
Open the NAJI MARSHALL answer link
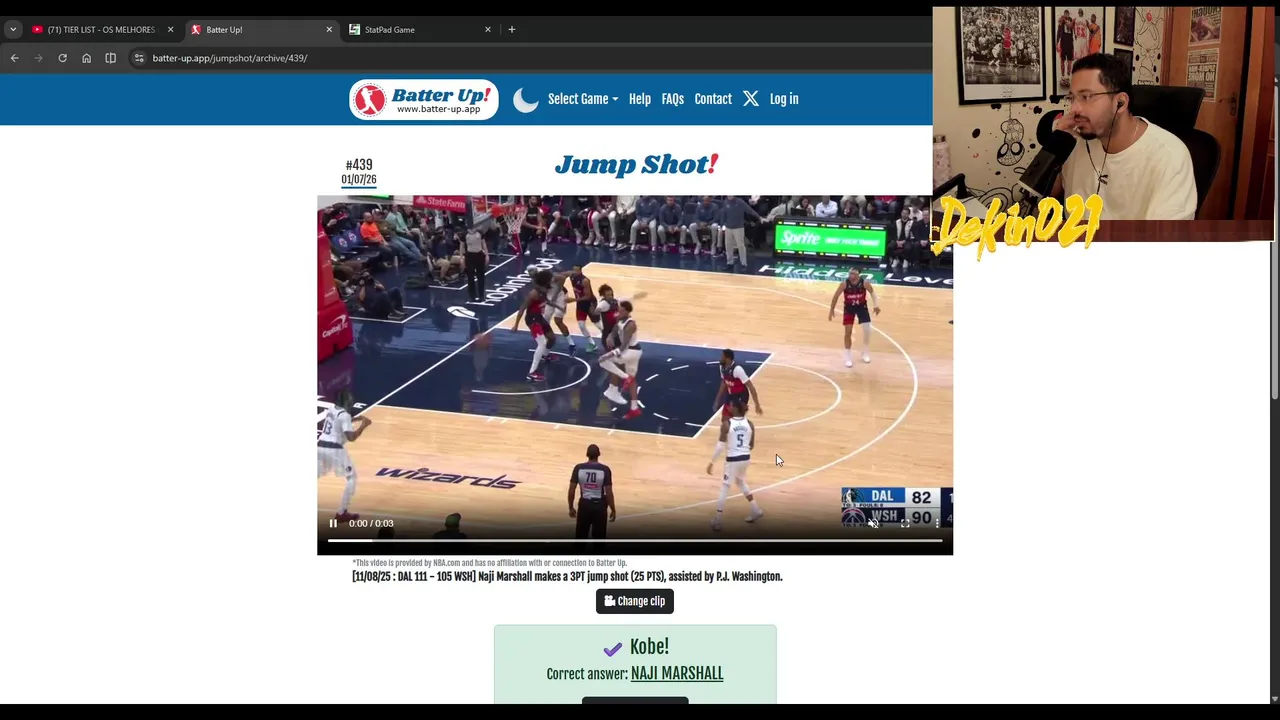pyautogui.click(x=677, y=674)
